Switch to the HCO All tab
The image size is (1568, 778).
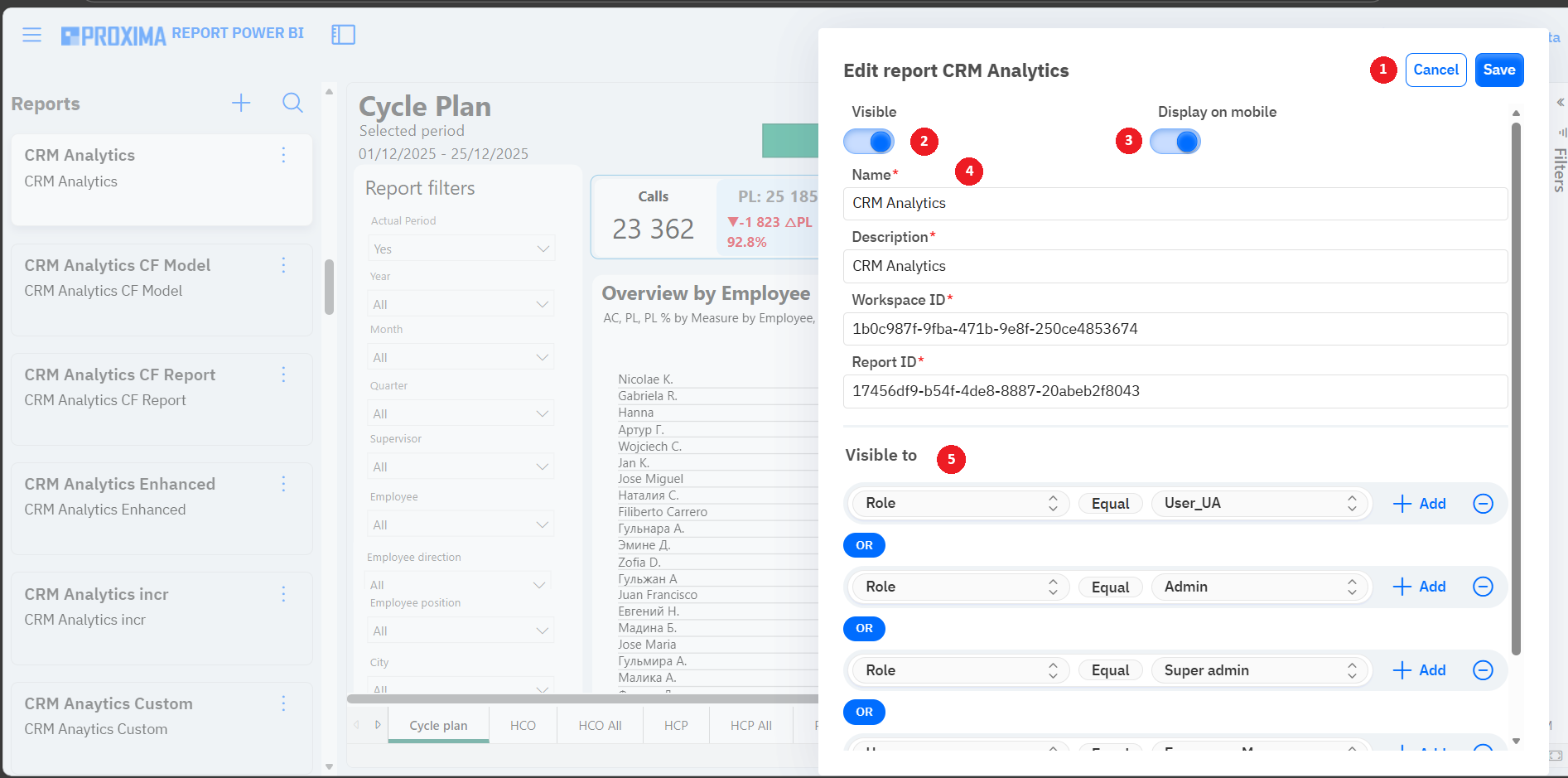click(x=600, y=726)
